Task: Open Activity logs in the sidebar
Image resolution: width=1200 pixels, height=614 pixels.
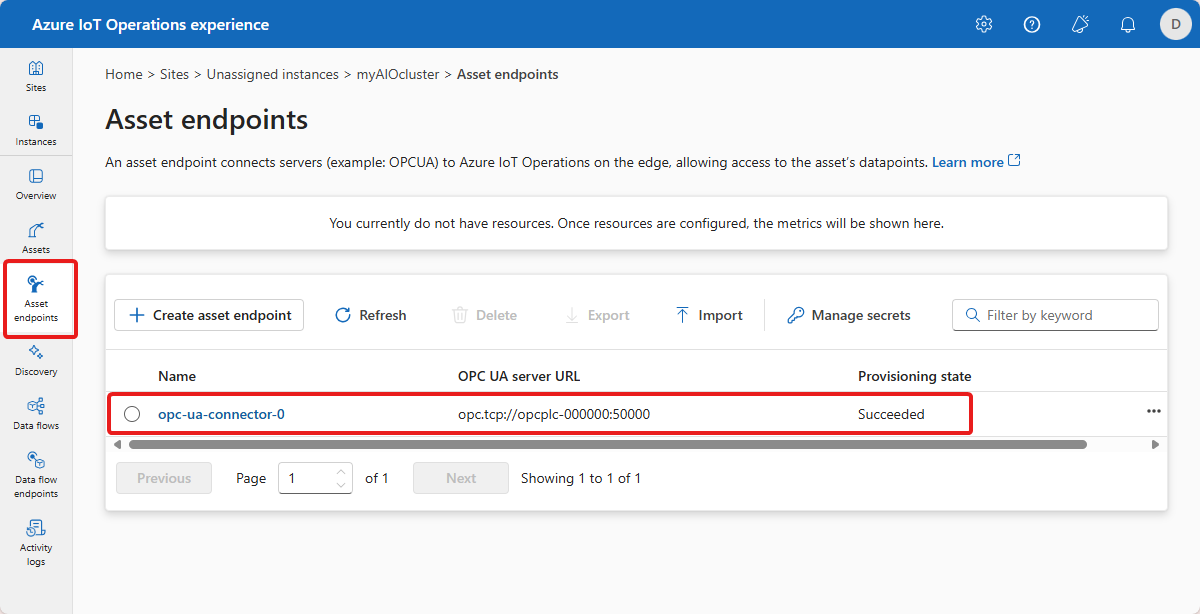Action: [x=36, y=542]
